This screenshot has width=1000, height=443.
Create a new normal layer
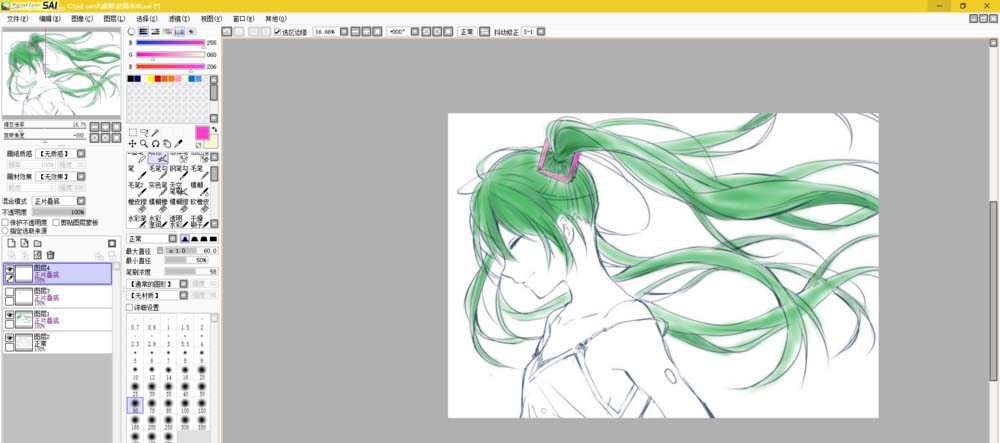11,243
